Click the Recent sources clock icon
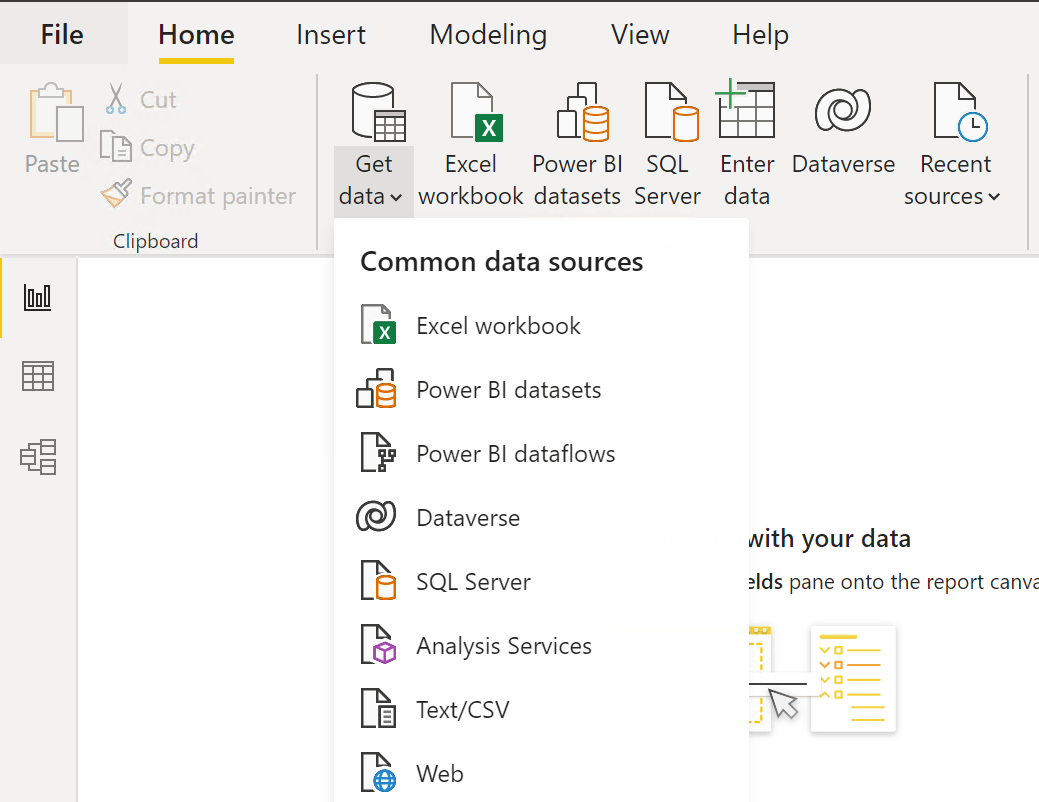Screen dimensions: 1039x802 pos(960,112)
